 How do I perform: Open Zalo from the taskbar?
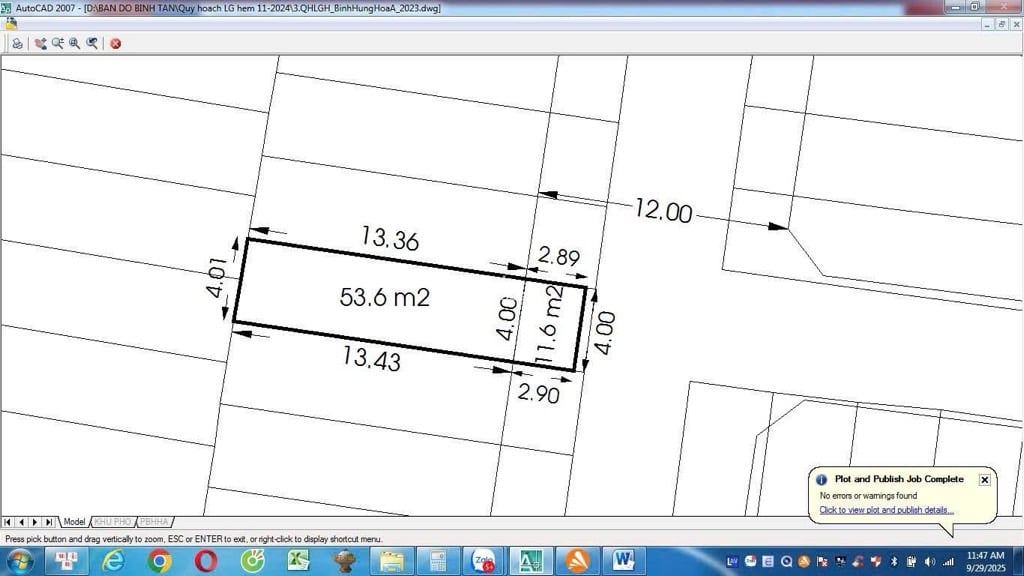click(484, 561)
